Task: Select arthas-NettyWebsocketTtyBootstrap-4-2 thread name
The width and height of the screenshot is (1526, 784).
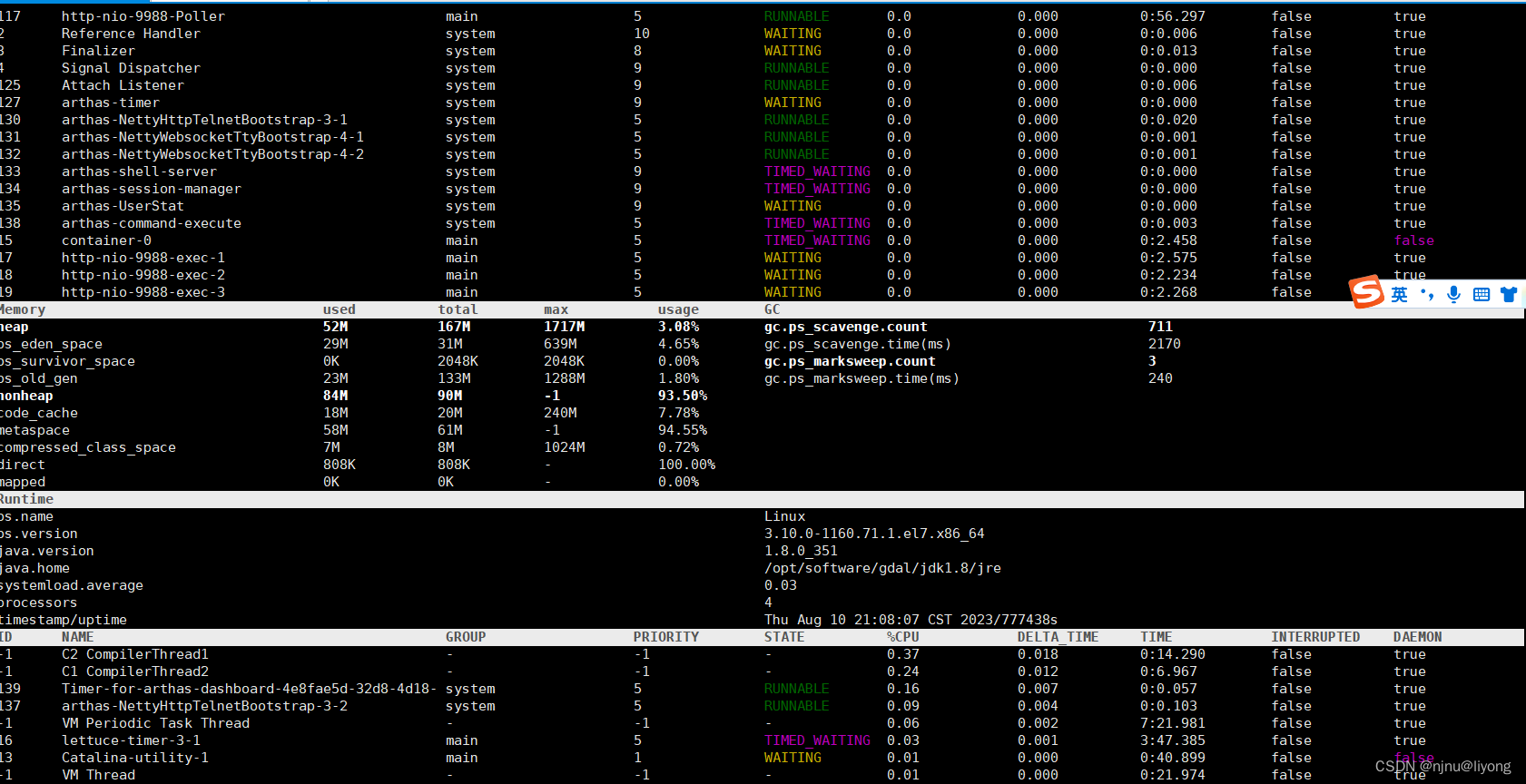Action: 212,154
